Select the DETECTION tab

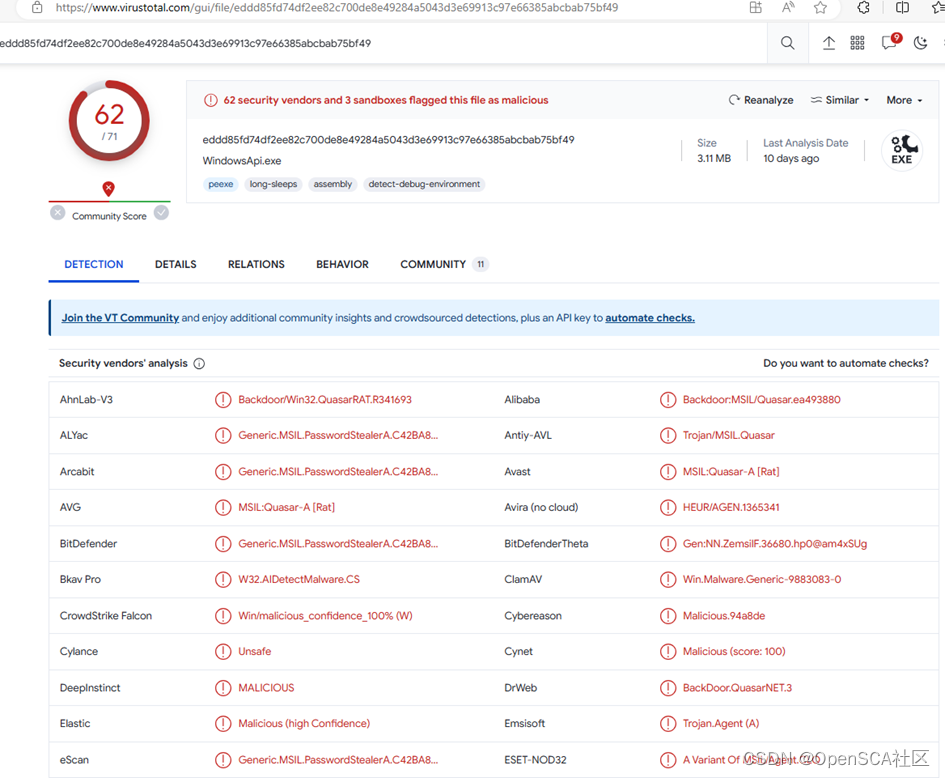pyautogui.click(x=93, y=264)
